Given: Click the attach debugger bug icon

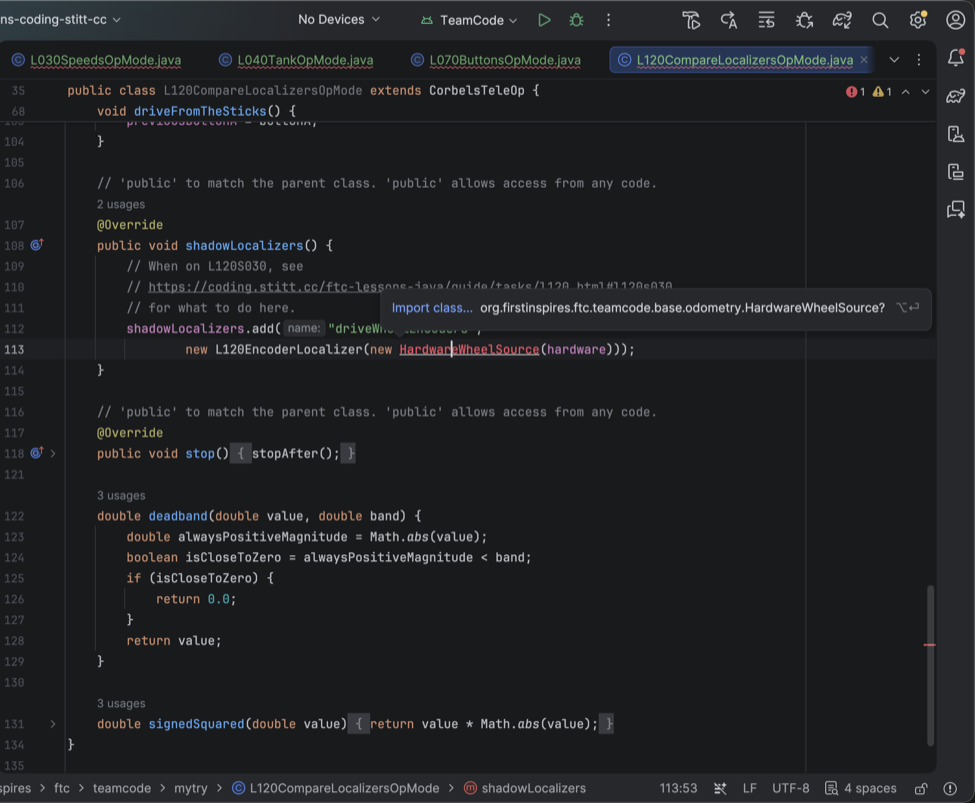Looking at the screenshot, I should pyautogui.click(x=804, y=21).
